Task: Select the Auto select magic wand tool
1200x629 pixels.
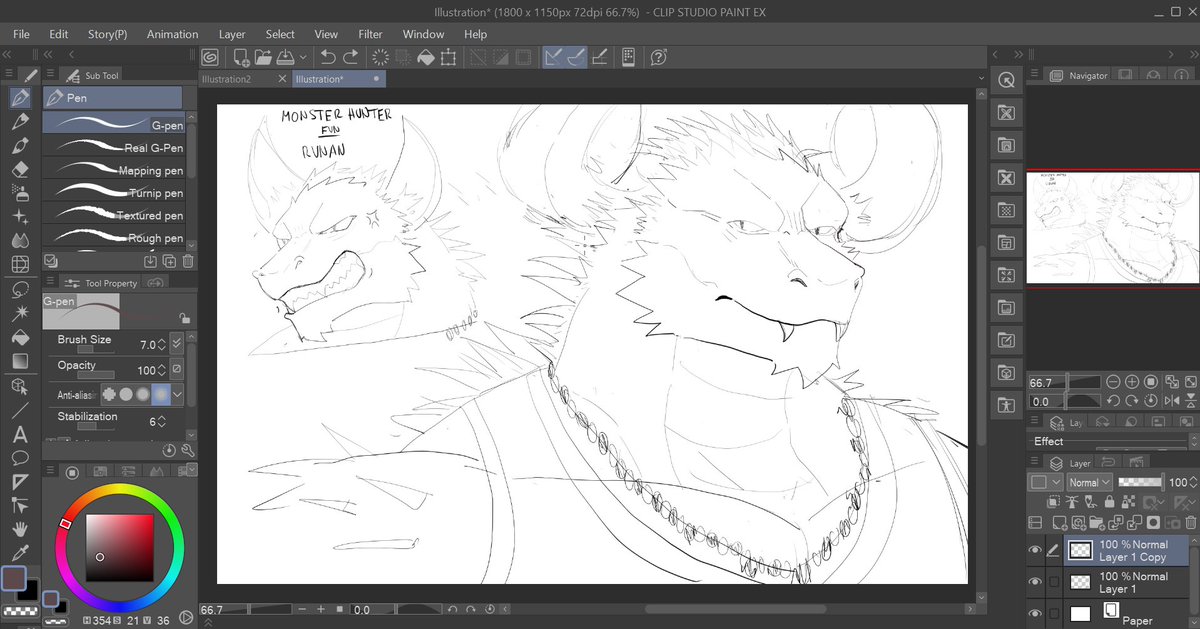Action: (x=20, y=314)
